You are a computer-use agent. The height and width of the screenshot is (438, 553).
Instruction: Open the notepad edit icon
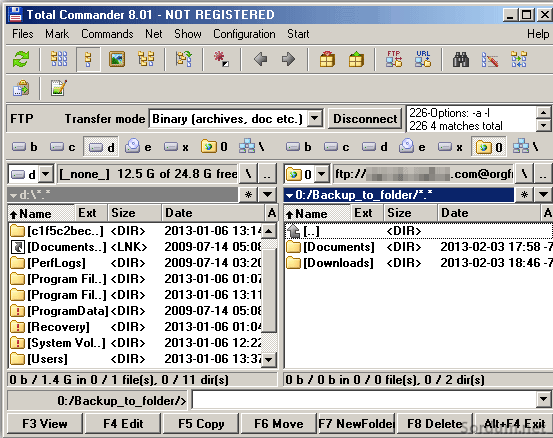59,88
